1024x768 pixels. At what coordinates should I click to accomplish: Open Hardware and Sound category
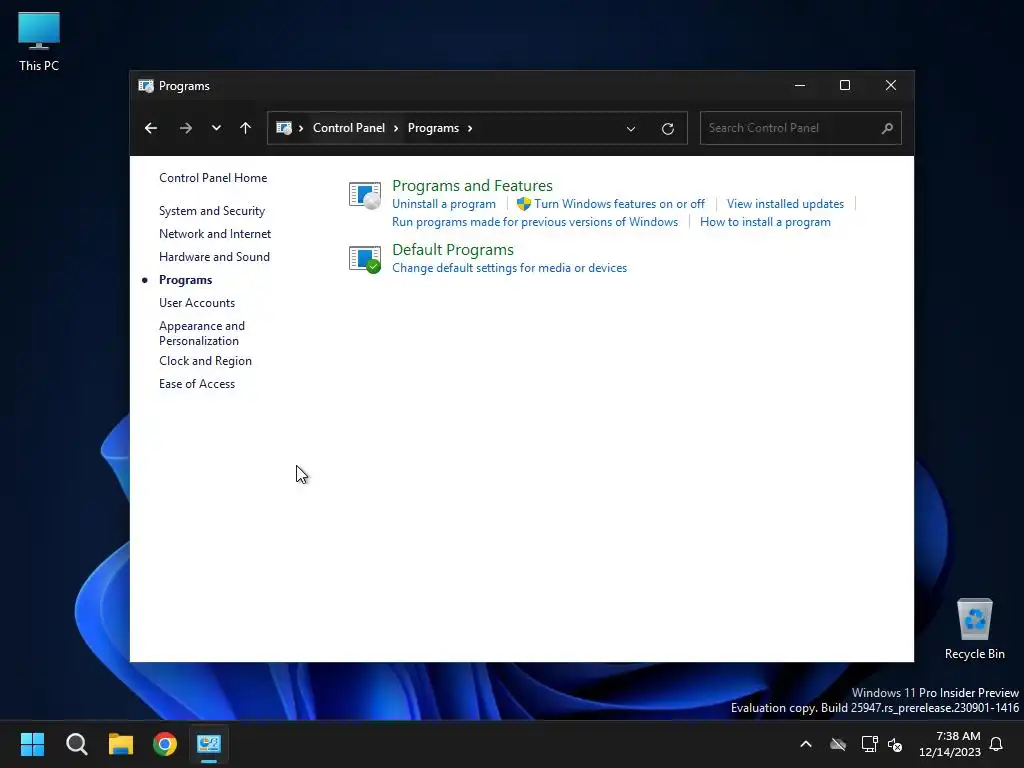(214, 257)
